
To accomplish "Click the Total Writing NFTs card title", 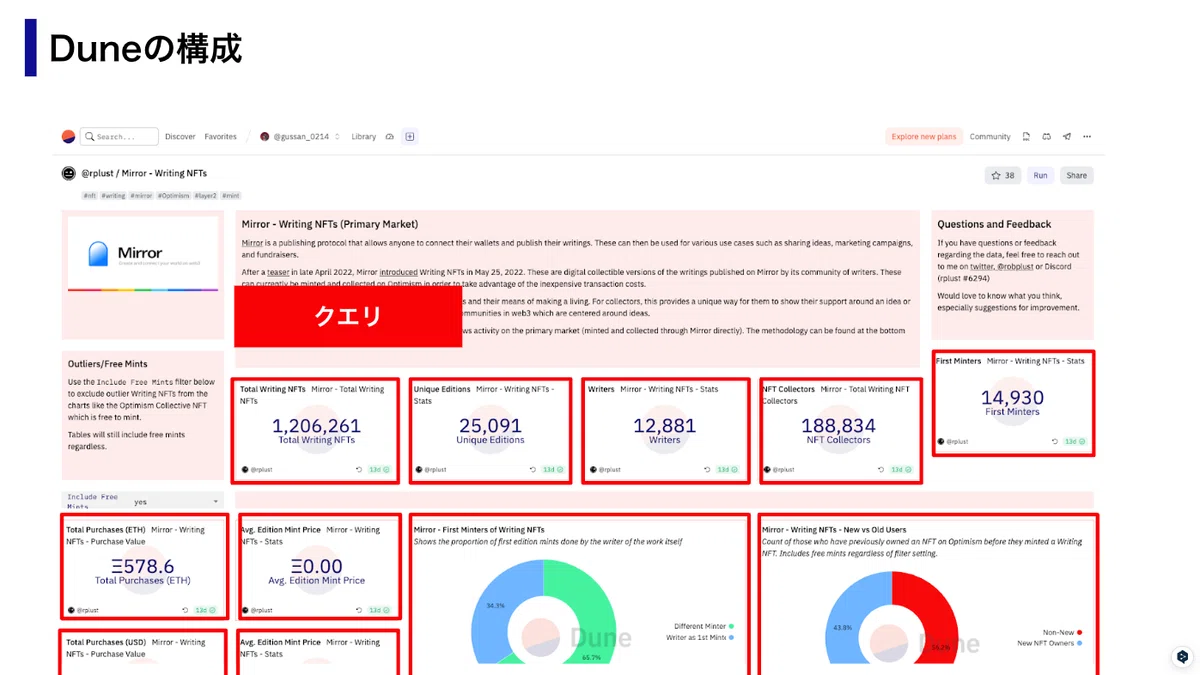I will [273, 389].
